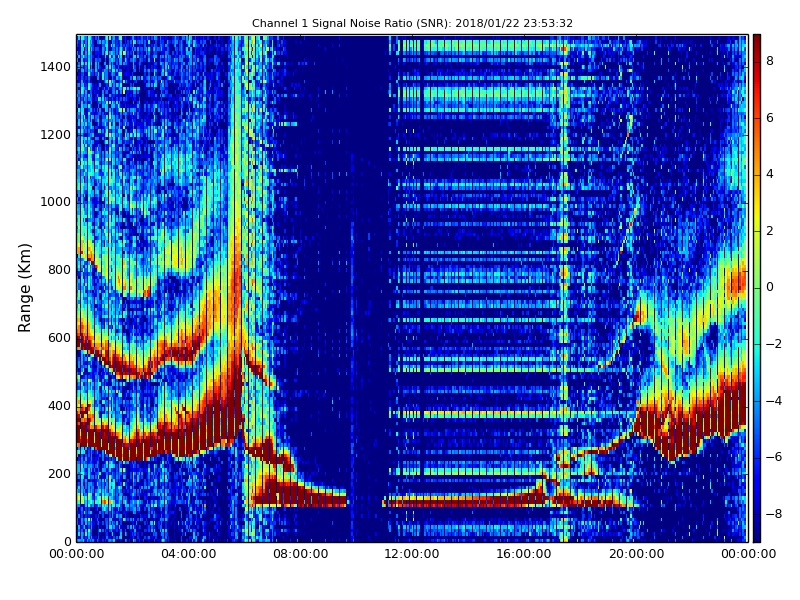Click the 04:00:00 time tick label
Viewport: 800px width, 600px height.
tap(189, 554)
